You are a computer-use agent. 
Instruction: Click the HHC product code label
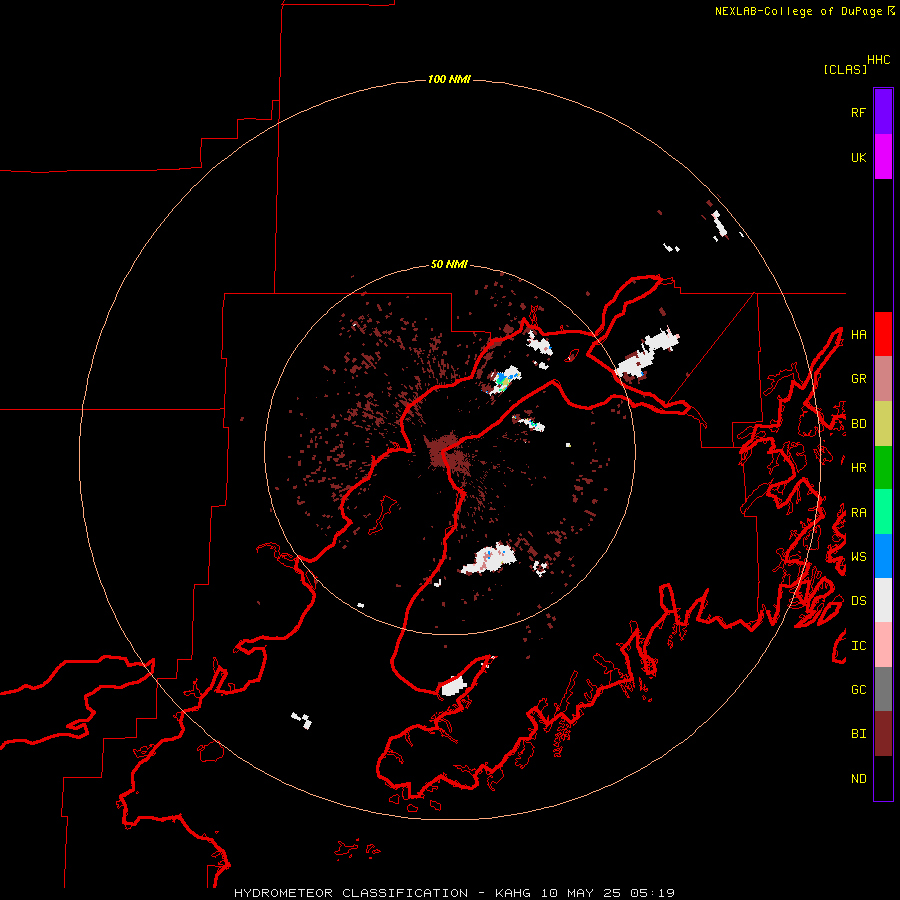coord(879,60)
